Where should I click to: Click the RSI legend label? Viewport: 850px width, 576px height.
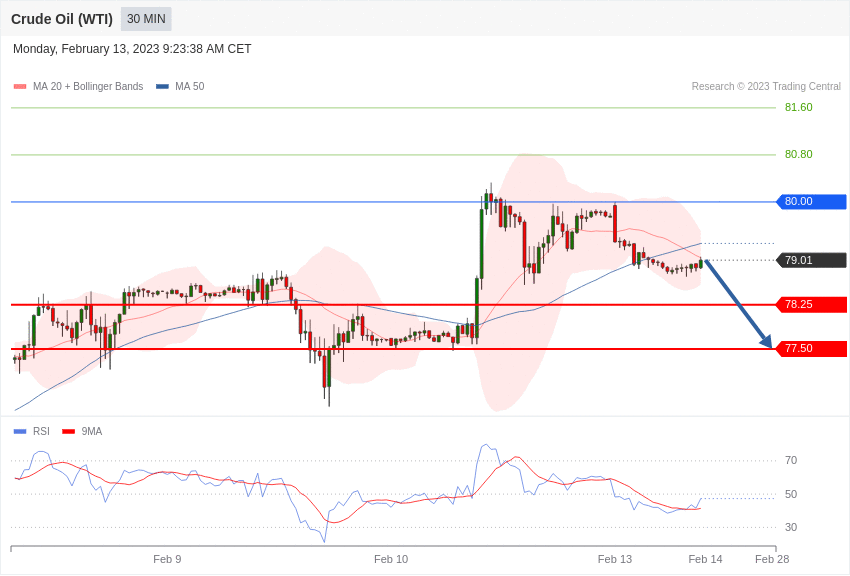(x=41, y=431)
